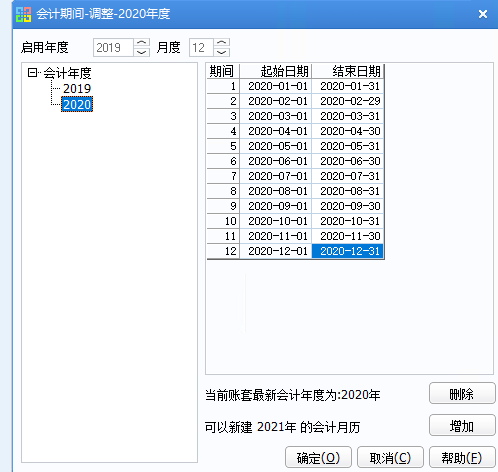Click the 启用年度 field showing 2019
This screenshot has width=498, height=472.
pyautogui.click(x=113, y=47)
